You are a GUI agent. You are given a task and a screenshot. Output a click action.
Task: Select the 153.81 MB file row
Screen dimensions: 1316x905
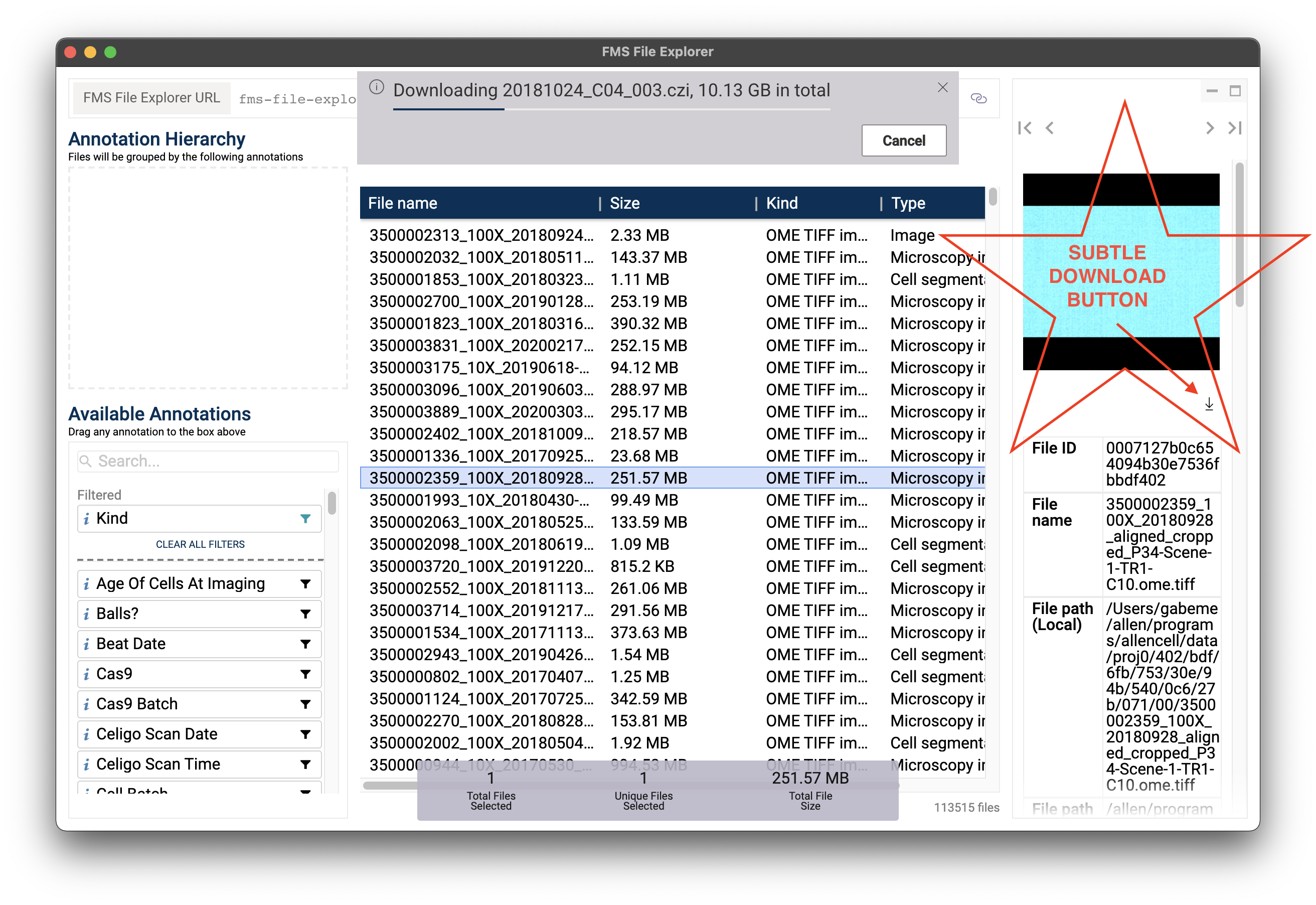[672, 721]
